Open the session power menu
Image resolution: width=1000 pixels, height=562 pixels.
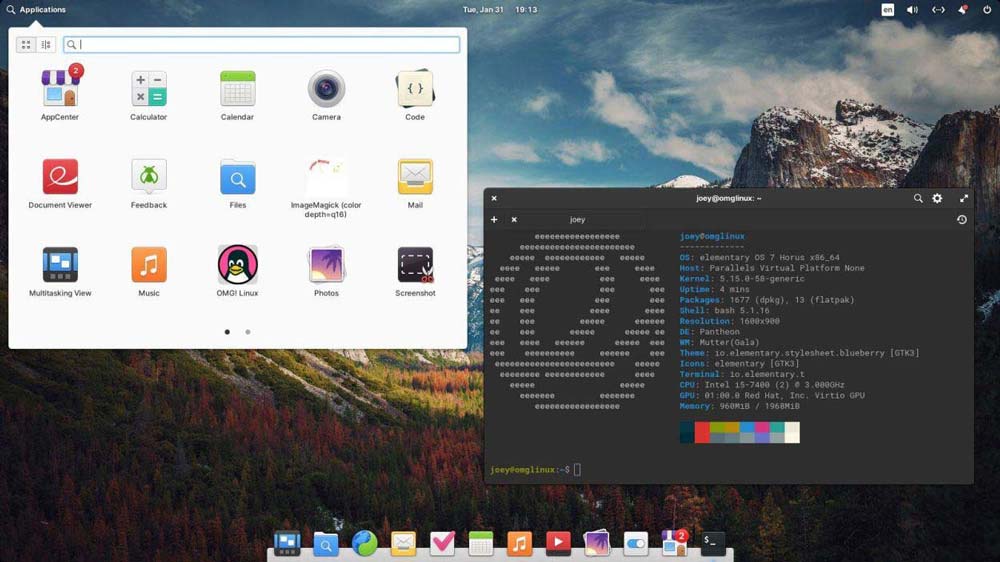click(987, 10)
